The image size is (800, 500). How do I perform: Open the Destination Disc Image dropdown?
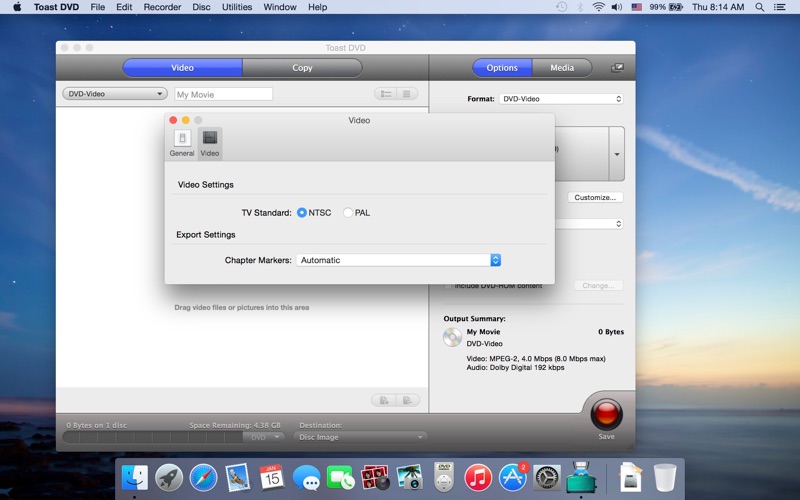360,437
